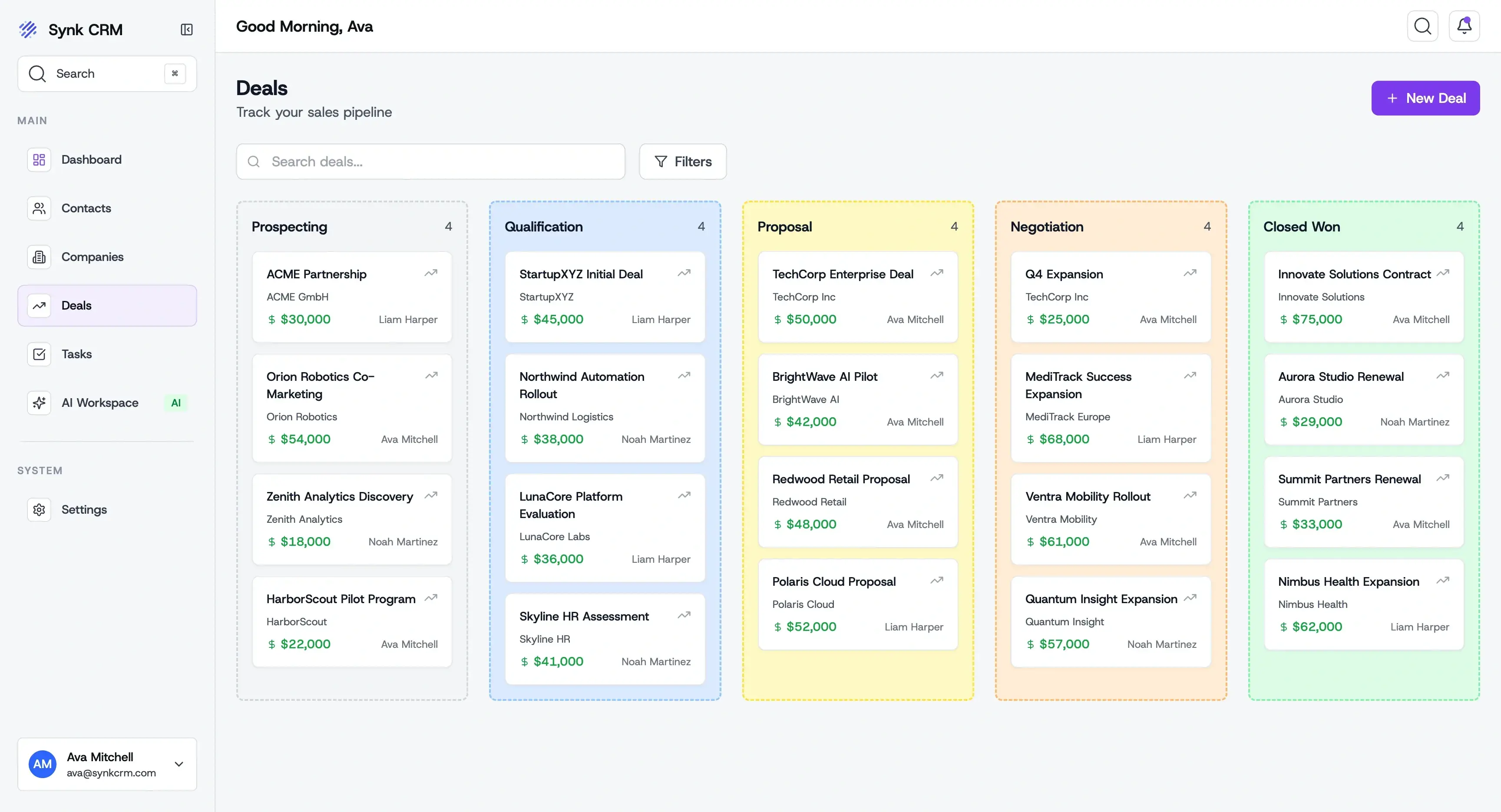Viewport: 1501px width, 812px height.
Task: Open the Dashboard from the sidebar
Action: tap(92, 159)
